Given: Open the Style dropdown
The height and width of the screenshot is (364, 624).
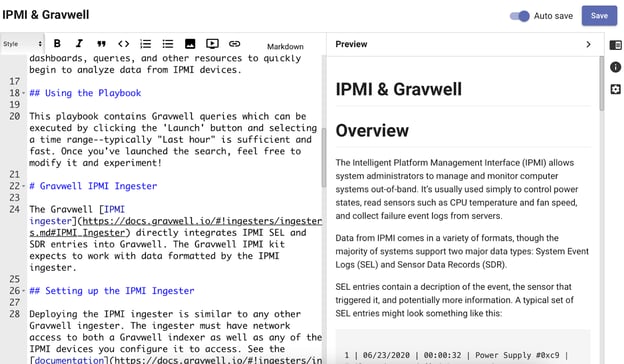Looking at the screenshot, I should [x=22, y=44].
